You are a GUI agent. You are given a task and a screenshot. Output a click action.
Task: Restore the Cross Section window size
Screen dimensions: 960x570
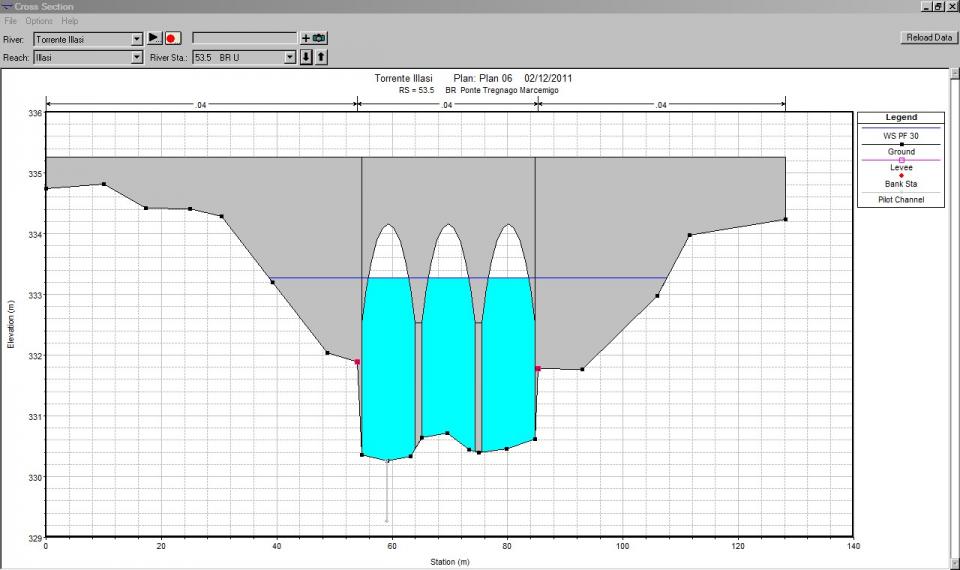(938, 6)
